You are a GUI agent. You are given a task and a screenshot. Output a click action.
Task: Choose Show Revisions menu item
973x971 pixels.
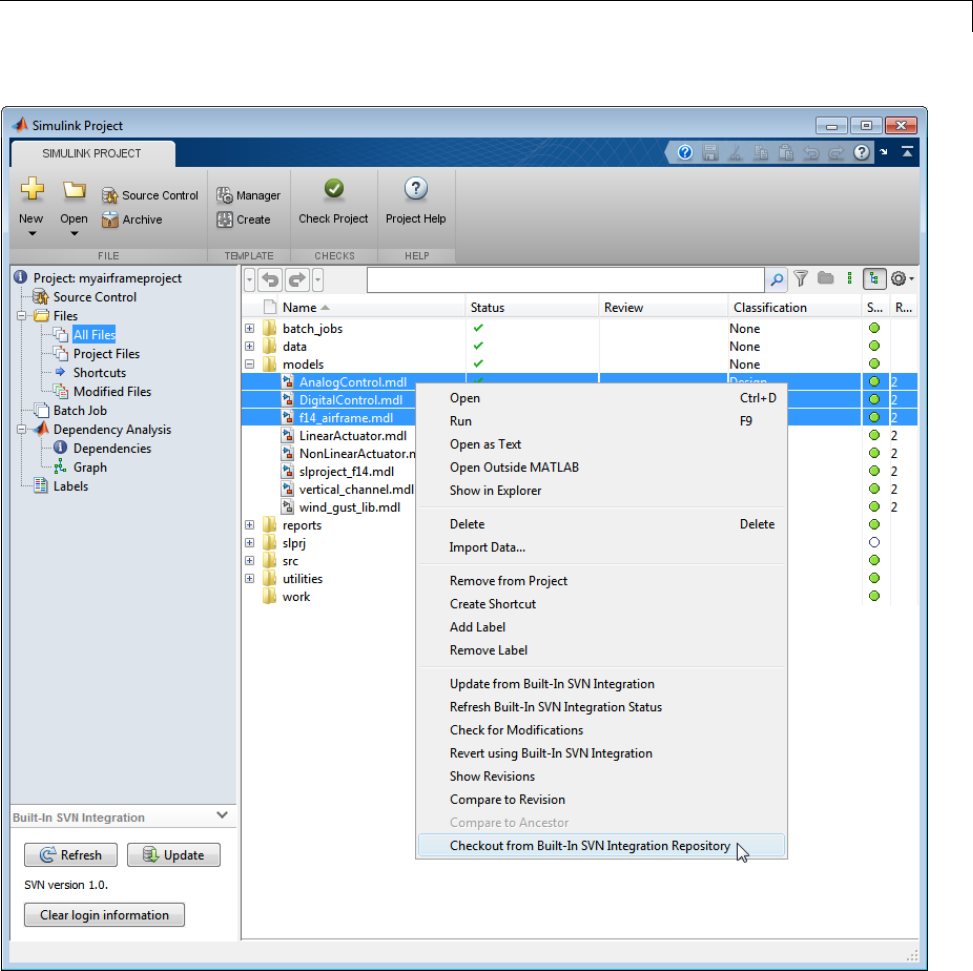601,776
